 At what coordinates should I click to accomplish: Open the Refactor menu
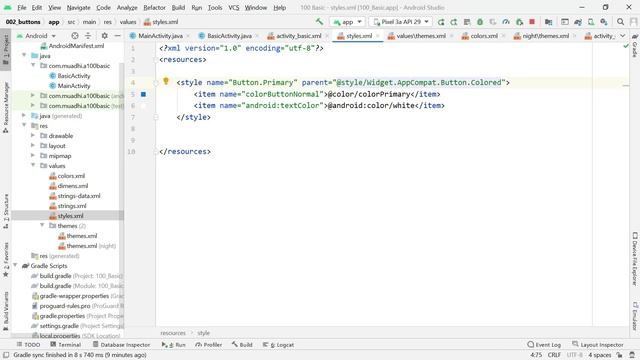tap(154, 7)
